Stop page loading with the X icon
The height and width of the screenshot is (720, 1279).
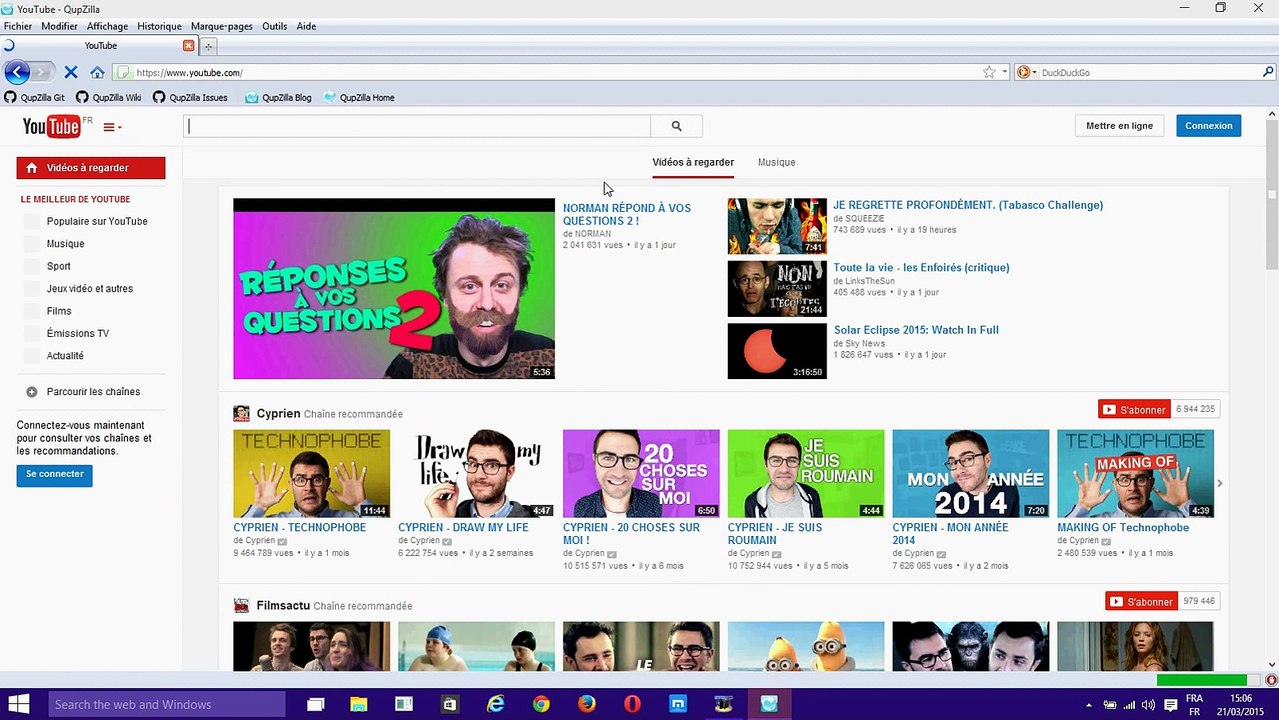(x=71, y=72)
